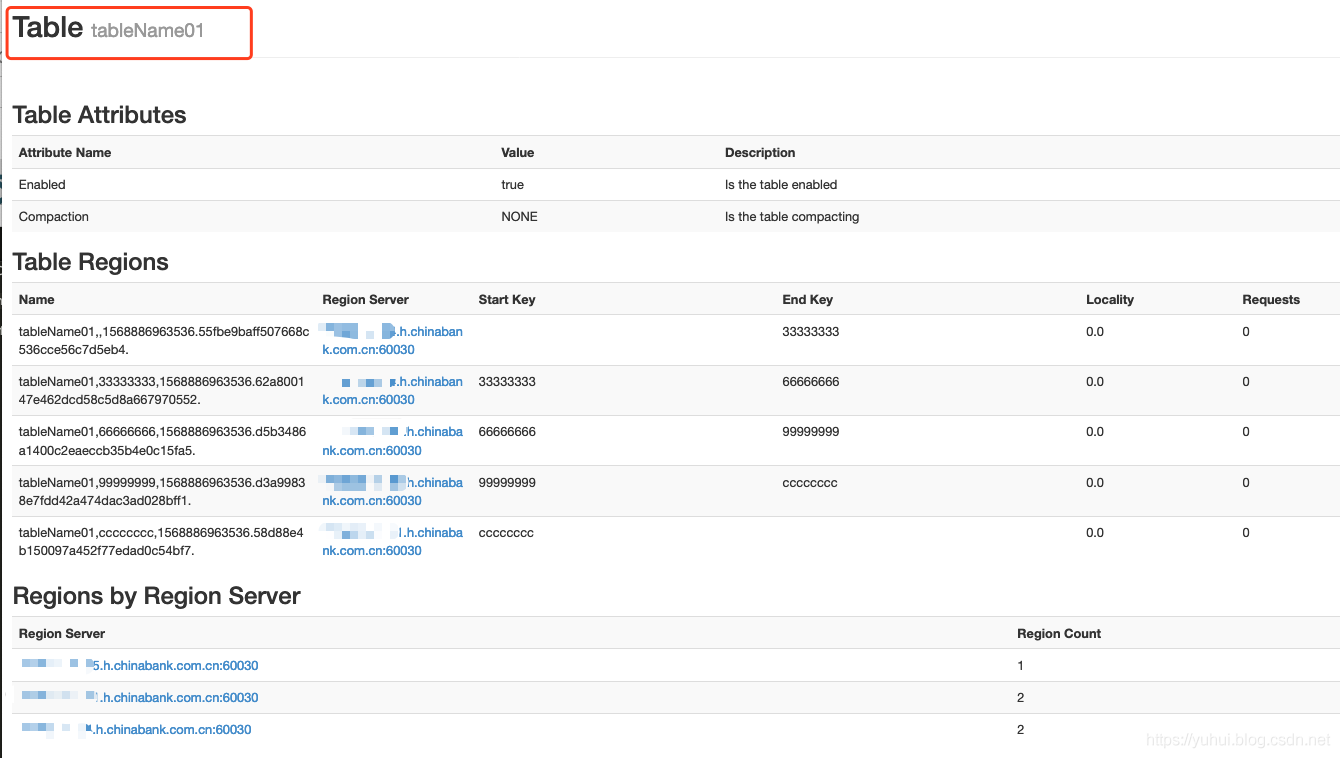Click the 'Name' header in Table Regions
The width and height of the screenshot is (1340, 758).
pos(37,300)
